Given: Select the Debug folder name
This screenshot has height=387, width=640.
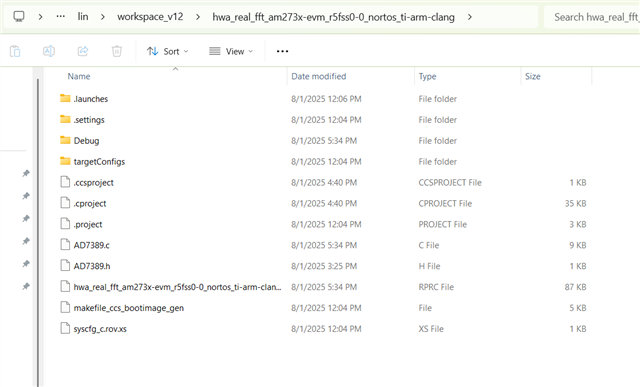Looking at the screenshot, I should (x=86, y=140).
